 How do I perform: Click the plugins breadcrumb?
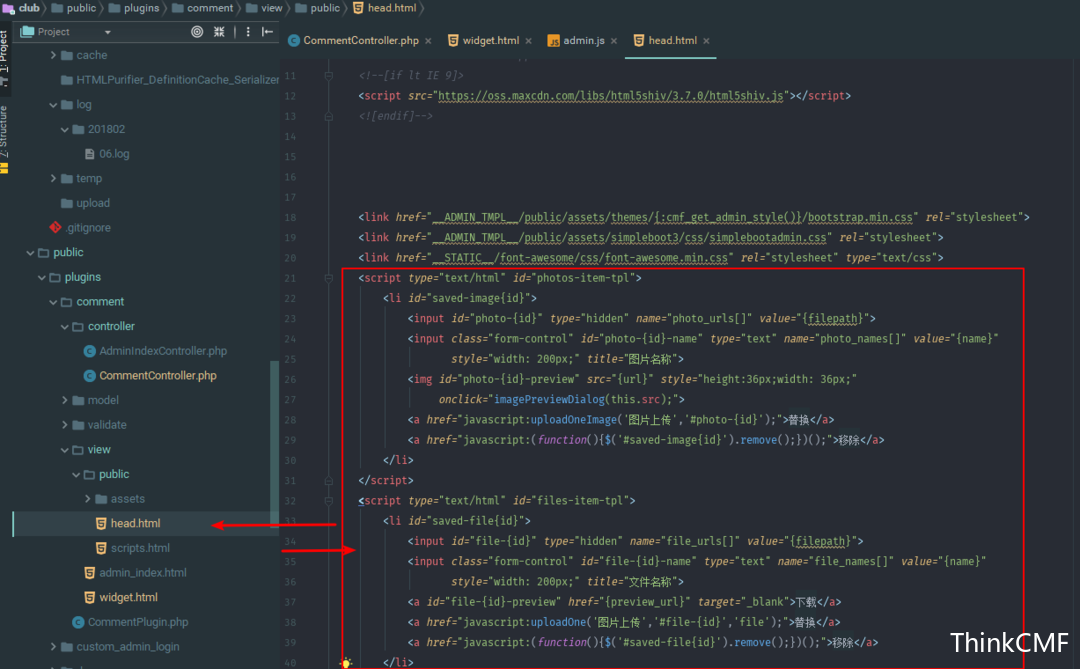coord(134,8)
